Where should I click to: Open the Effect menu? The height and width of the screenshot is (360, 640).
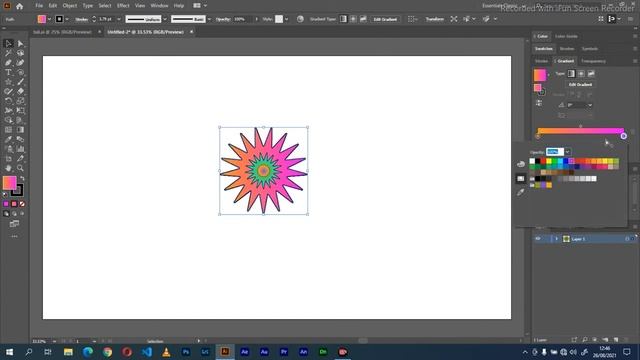[x=123, y=6]
